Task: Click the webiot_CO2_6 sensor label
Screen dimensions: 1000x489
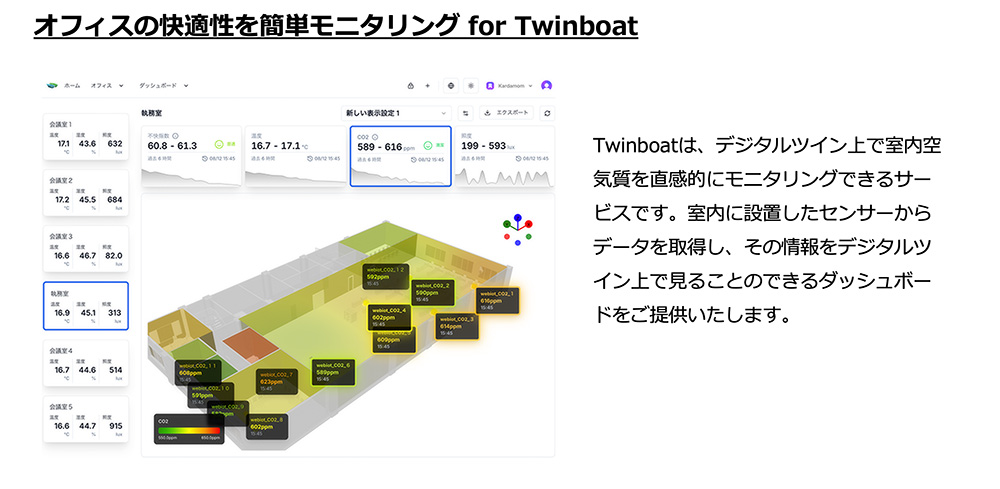Action: click(334, 371)
